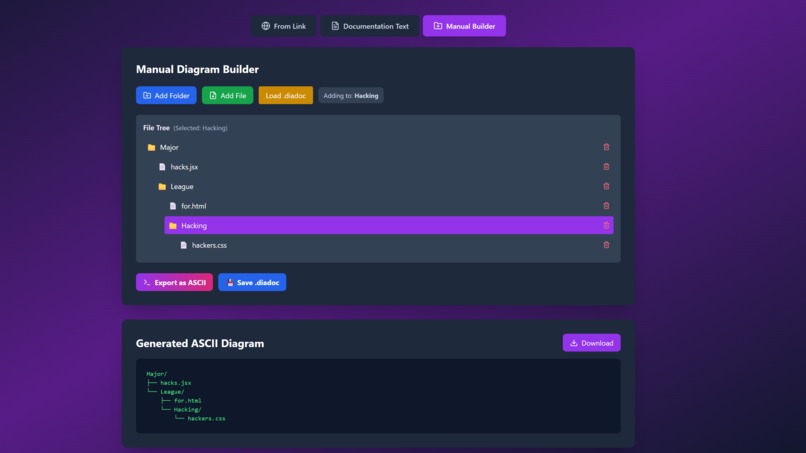Click the for.html file icon
The width and height of the screenshot is (806, 453).
pyautogui.click(x=173, y=206)
